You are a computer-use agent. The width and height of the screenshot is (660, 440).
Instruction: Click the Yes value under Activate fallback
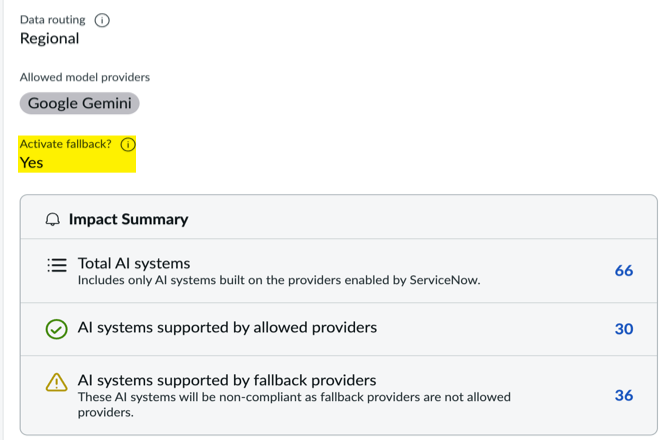click(32, 163)
